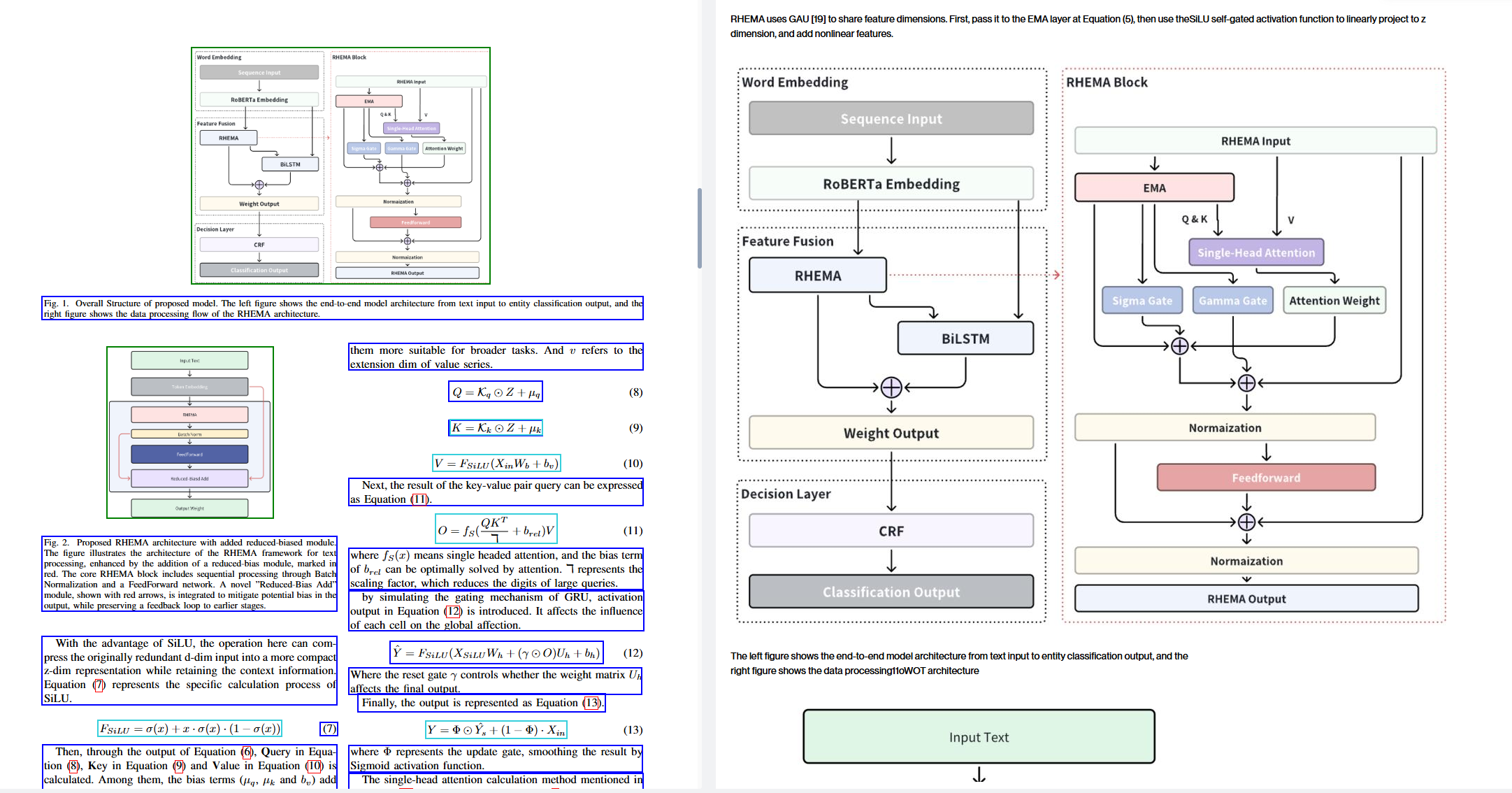Follow the Equation (6) reference link
Screen dimensions: 1512x793
[x=247, y=752]
